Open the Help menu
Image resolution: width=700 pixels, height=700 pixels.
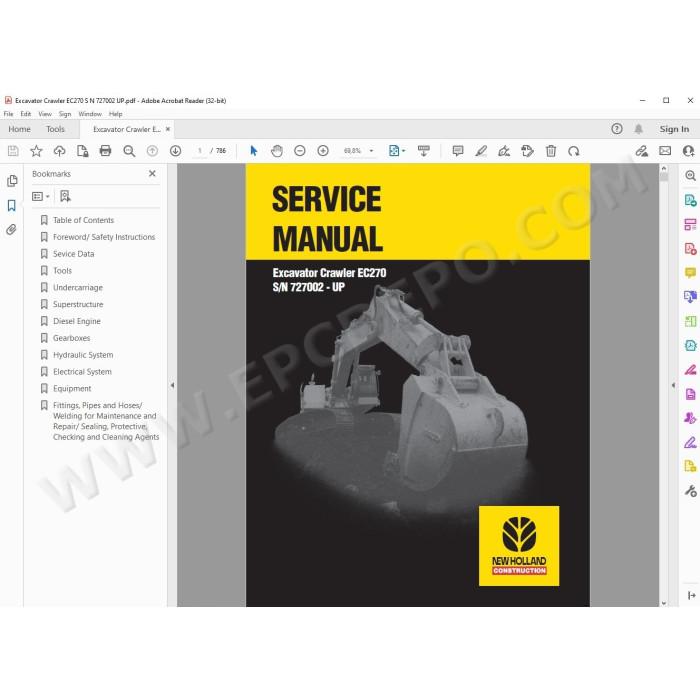coord(115,114)
